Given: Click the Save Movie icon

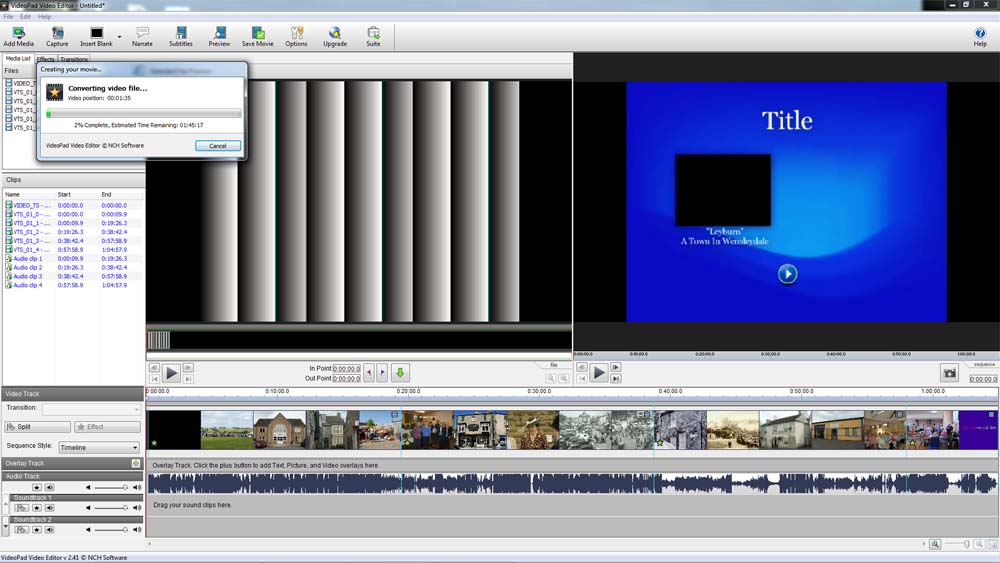Looking at the screenshot, I should point(258,36).
